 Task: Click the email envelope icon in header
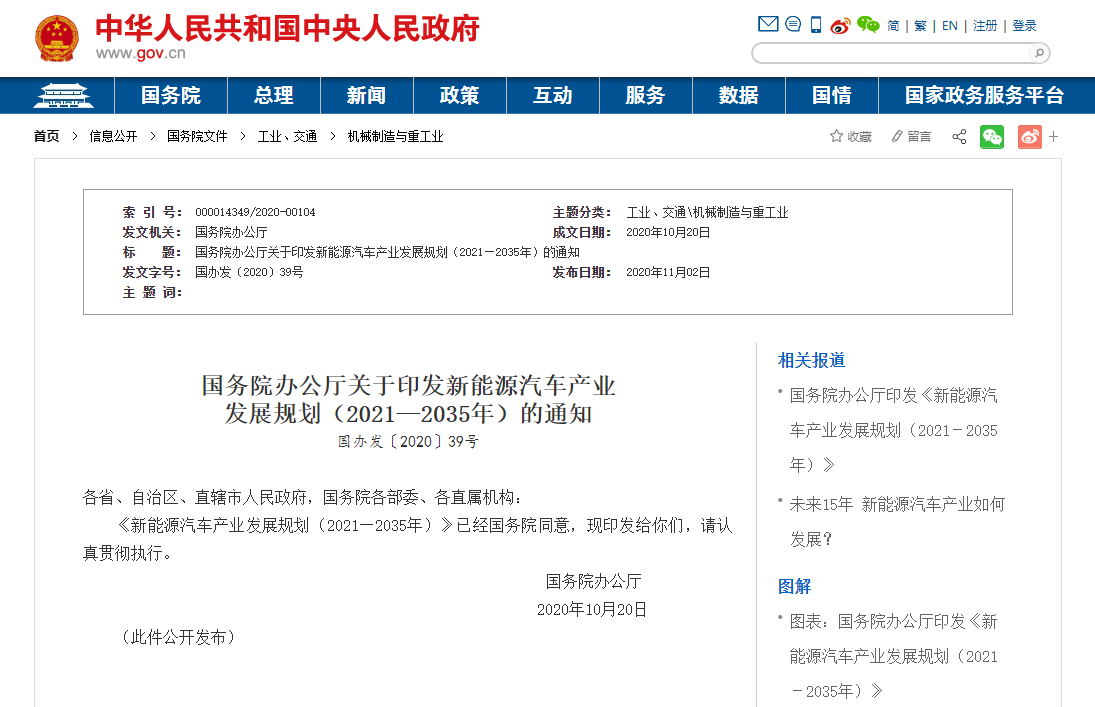click(768, 24)
